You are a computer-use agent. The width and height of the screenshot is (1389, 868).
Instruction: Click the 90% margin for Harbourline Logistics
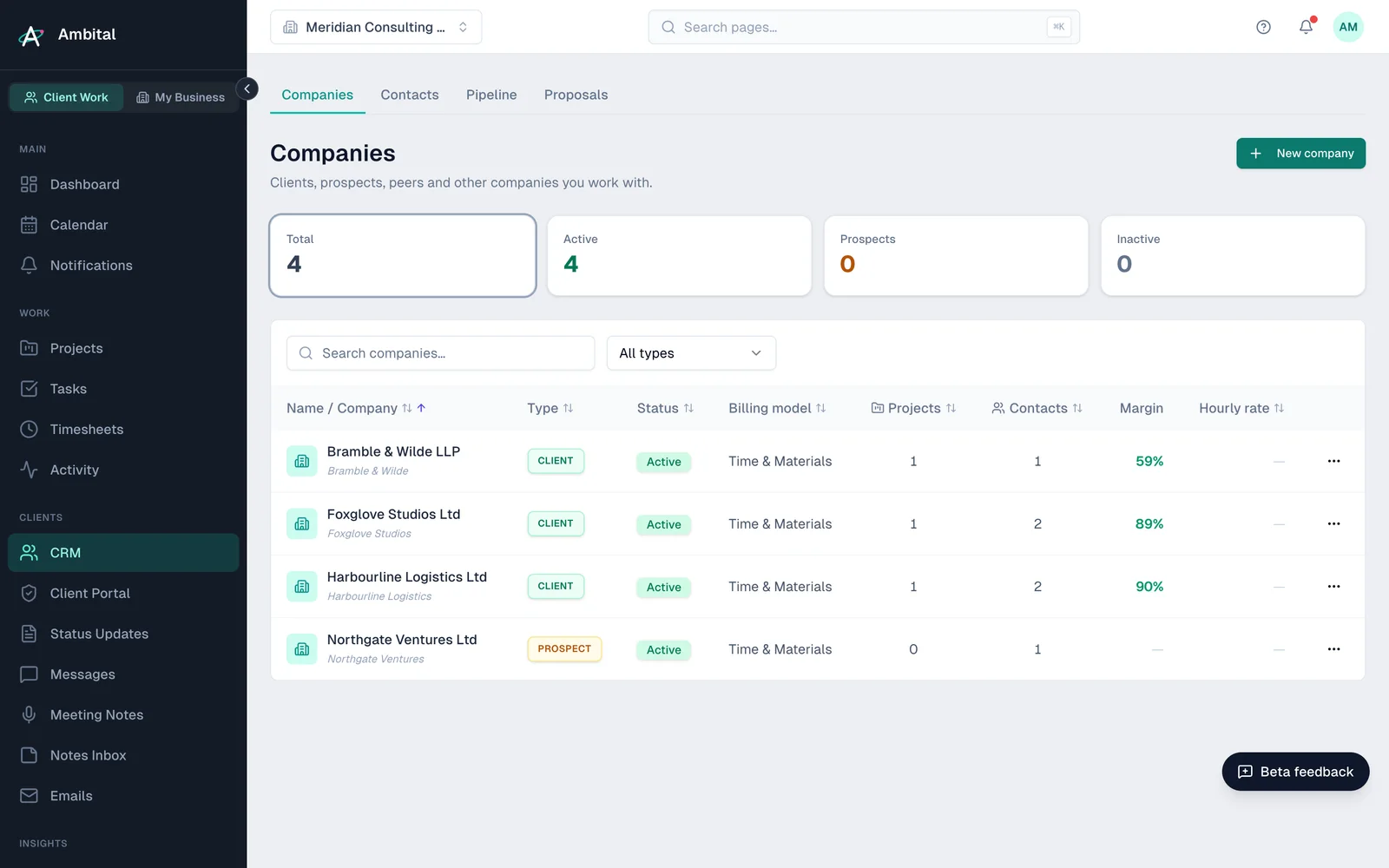tap(1149, 587)
